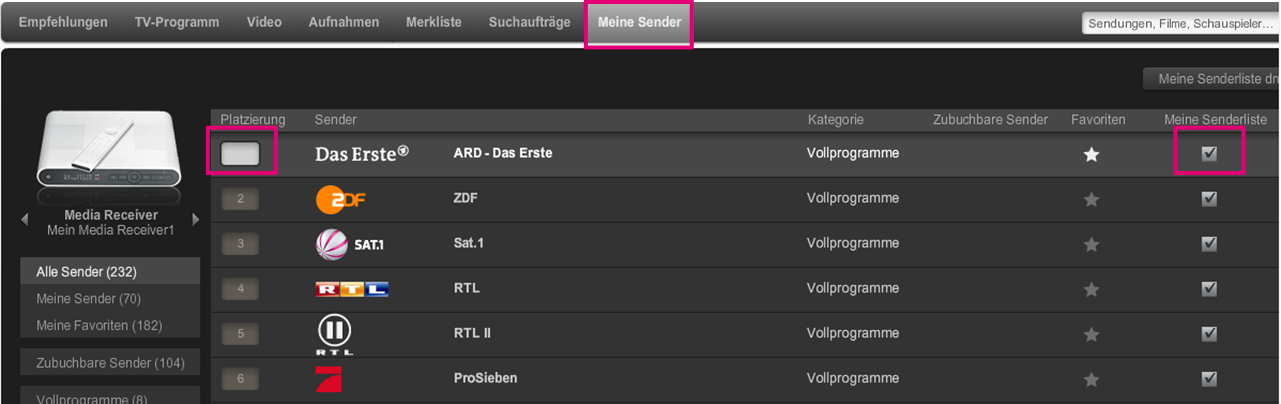
Task: Toggle the RTL favorite star
Action: coord(1091,289)
